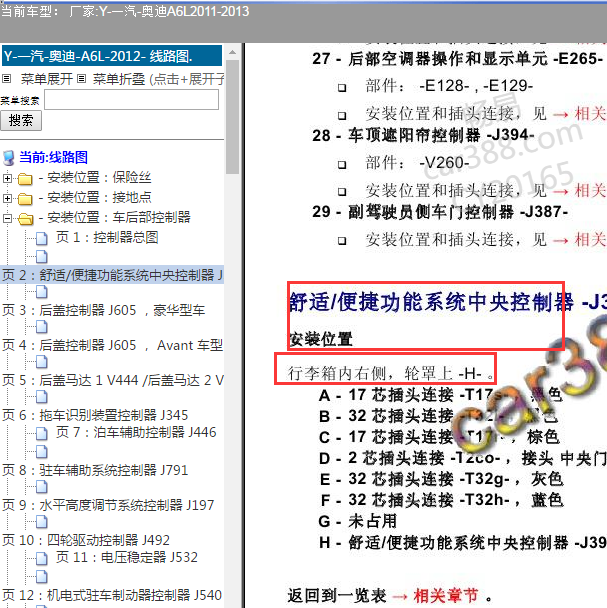The height and width of the screenshot is (608, 607).
Task: Click the 部件：-E128-, -E129- line
Action: 449,86
